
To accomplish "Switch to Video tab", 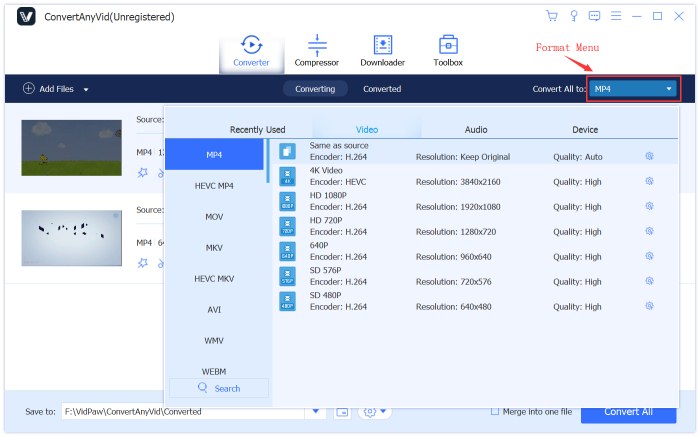I will tap(367, 129).
